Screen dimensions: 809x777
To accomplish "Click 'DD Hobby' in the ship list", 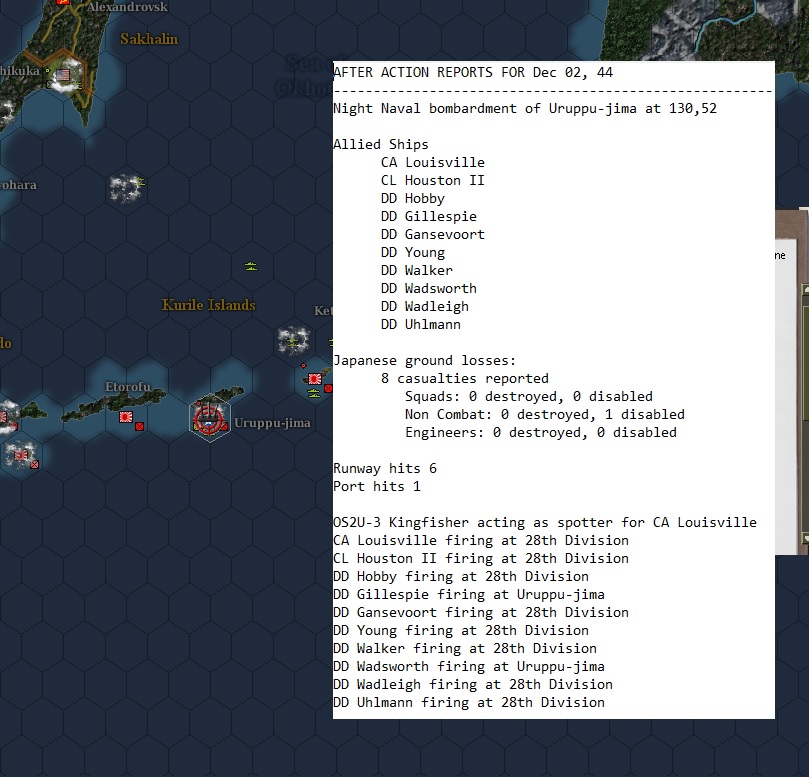I will click(x=413, y=199).
